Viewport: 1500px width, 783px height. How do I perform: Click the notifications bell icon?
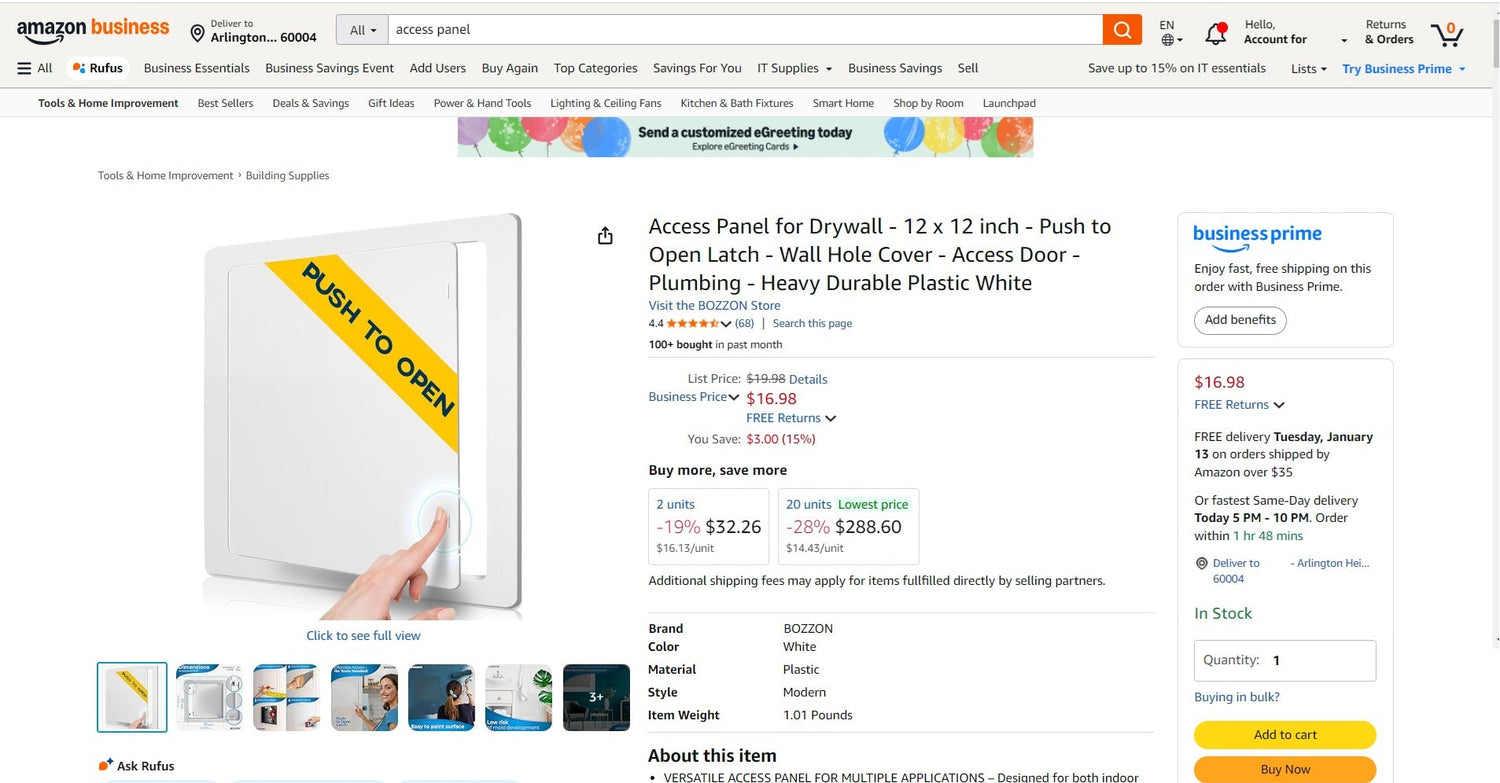(1216, 33)
